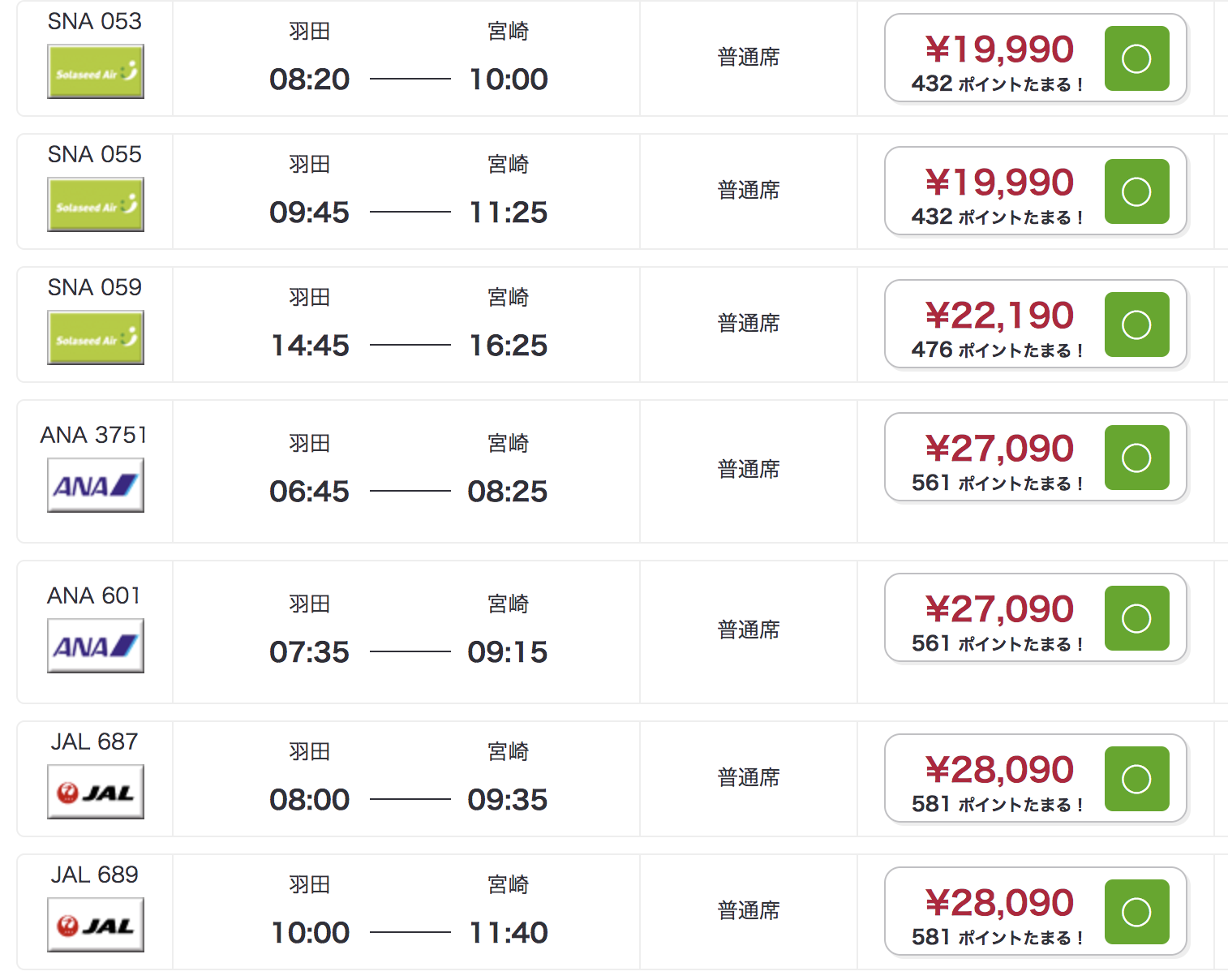Image resolution: width=1228 pixels, height=980 pixels.
Task: Click the ¥27,090 price for the 06:45 departure
Action: point(999,449)
